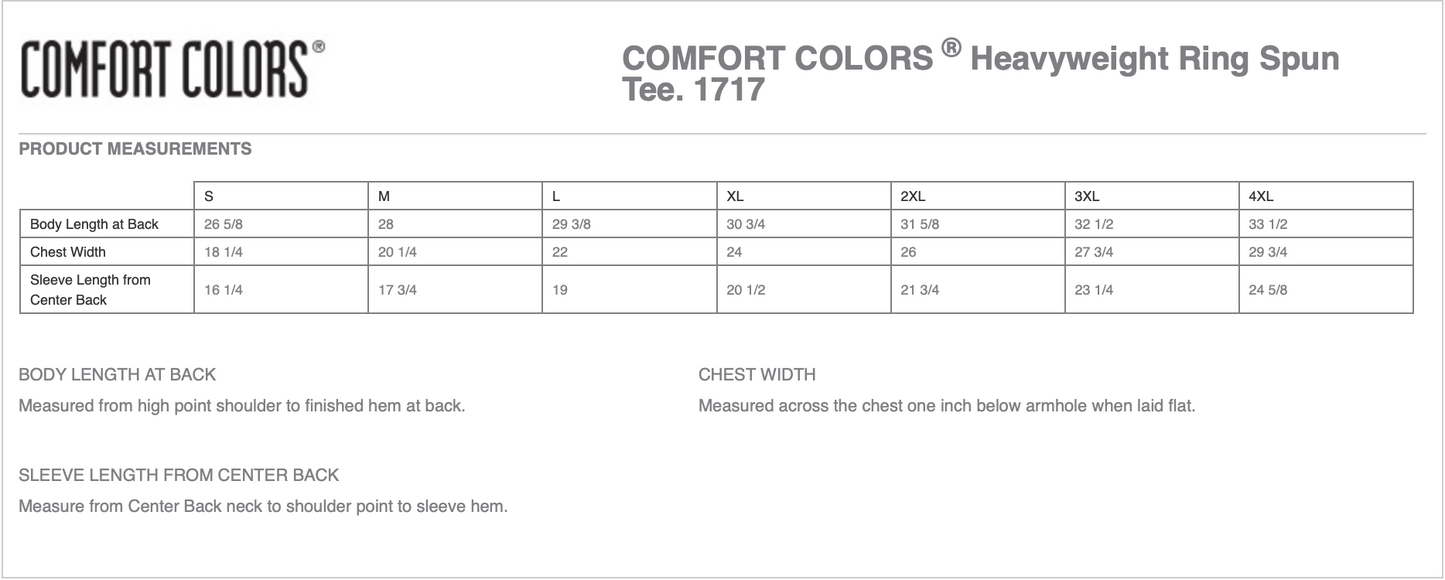
Task: Select the Product Measurements heading
Action: click(x=135, y=149)
